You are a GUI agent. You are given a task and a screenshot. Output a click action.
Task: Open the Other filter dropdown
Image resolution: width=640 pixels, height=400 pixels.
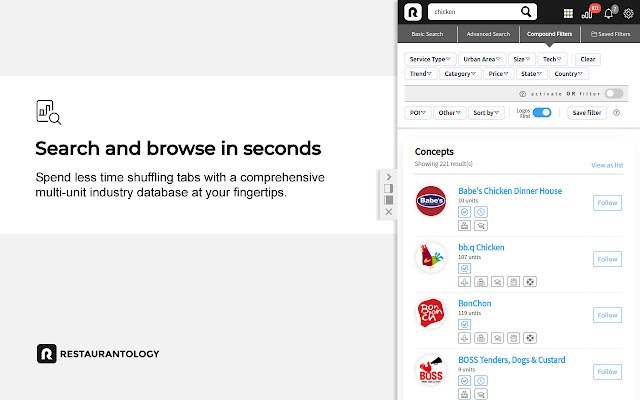coord(449,113)
